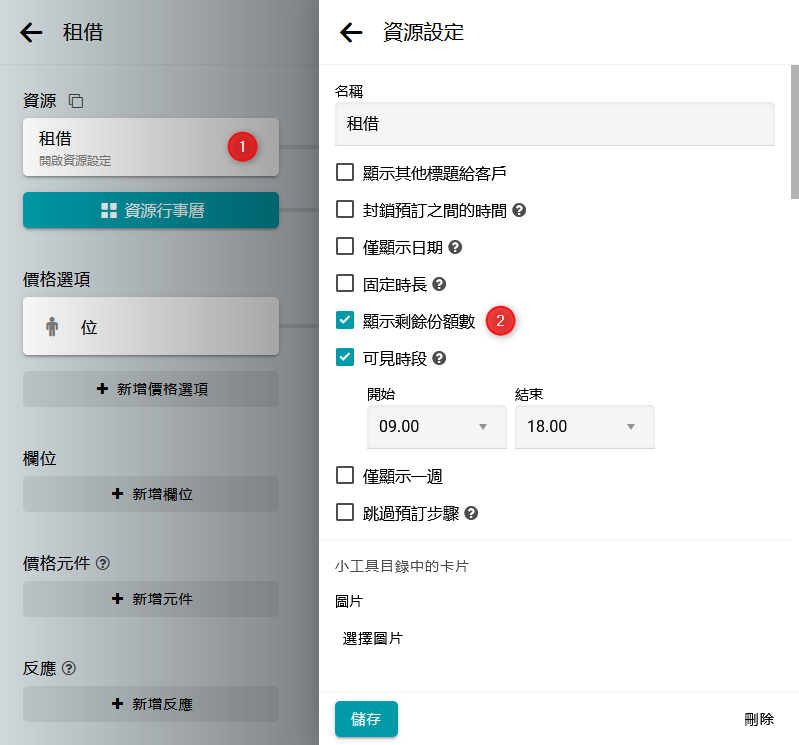Click help icon next to 跳過預訂步驟
The width and height of the screenshot is (799, 745).
click(471, 514)
